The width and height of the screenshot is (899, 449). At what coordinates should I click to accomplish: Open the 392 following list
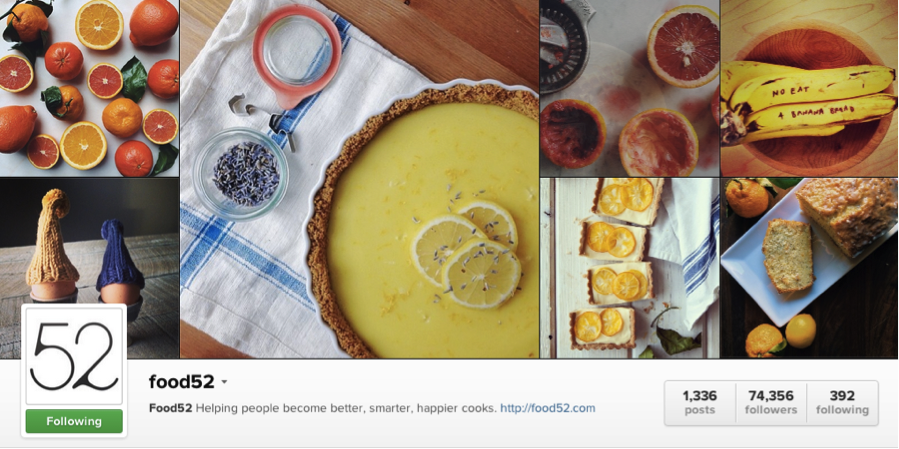[842, 403]
